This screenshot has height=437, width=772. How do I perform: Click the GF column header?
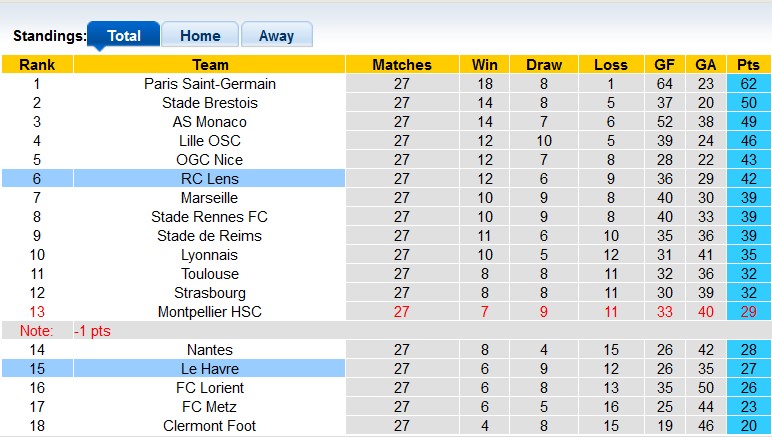[664, 65]
